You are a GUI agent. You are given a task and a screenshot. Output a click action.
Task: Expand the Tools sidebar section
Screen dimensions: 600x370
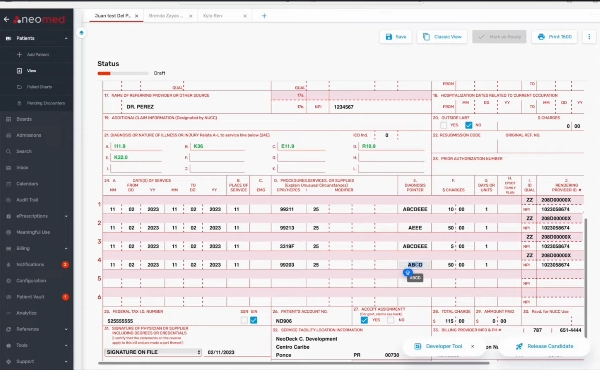point(66,345)
